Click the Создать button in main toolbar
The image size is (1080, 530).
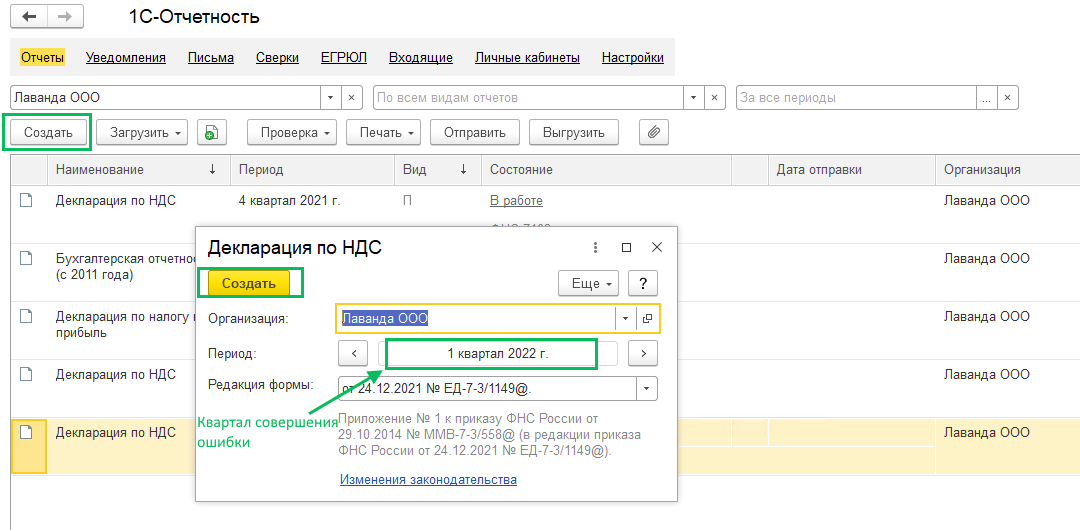(x=48, y=132)
